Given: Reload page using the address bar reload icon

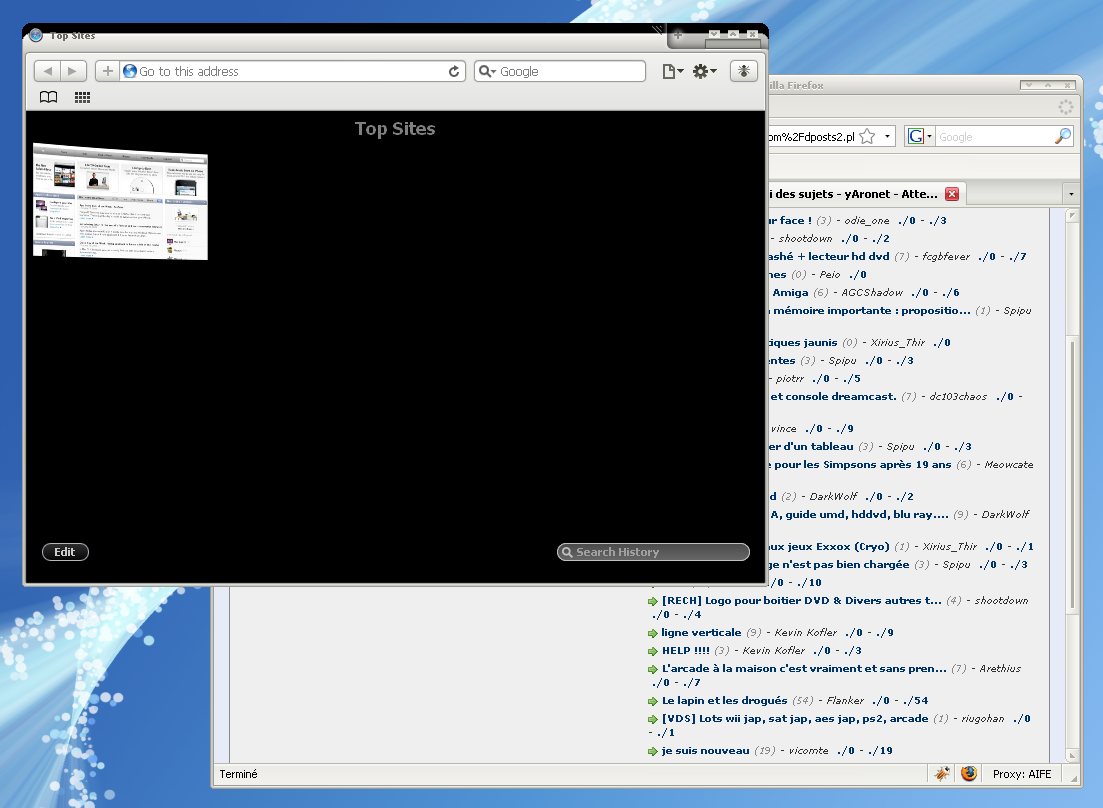Looking at the screenshot, I should pyautogui.click(x=454, y=71).
